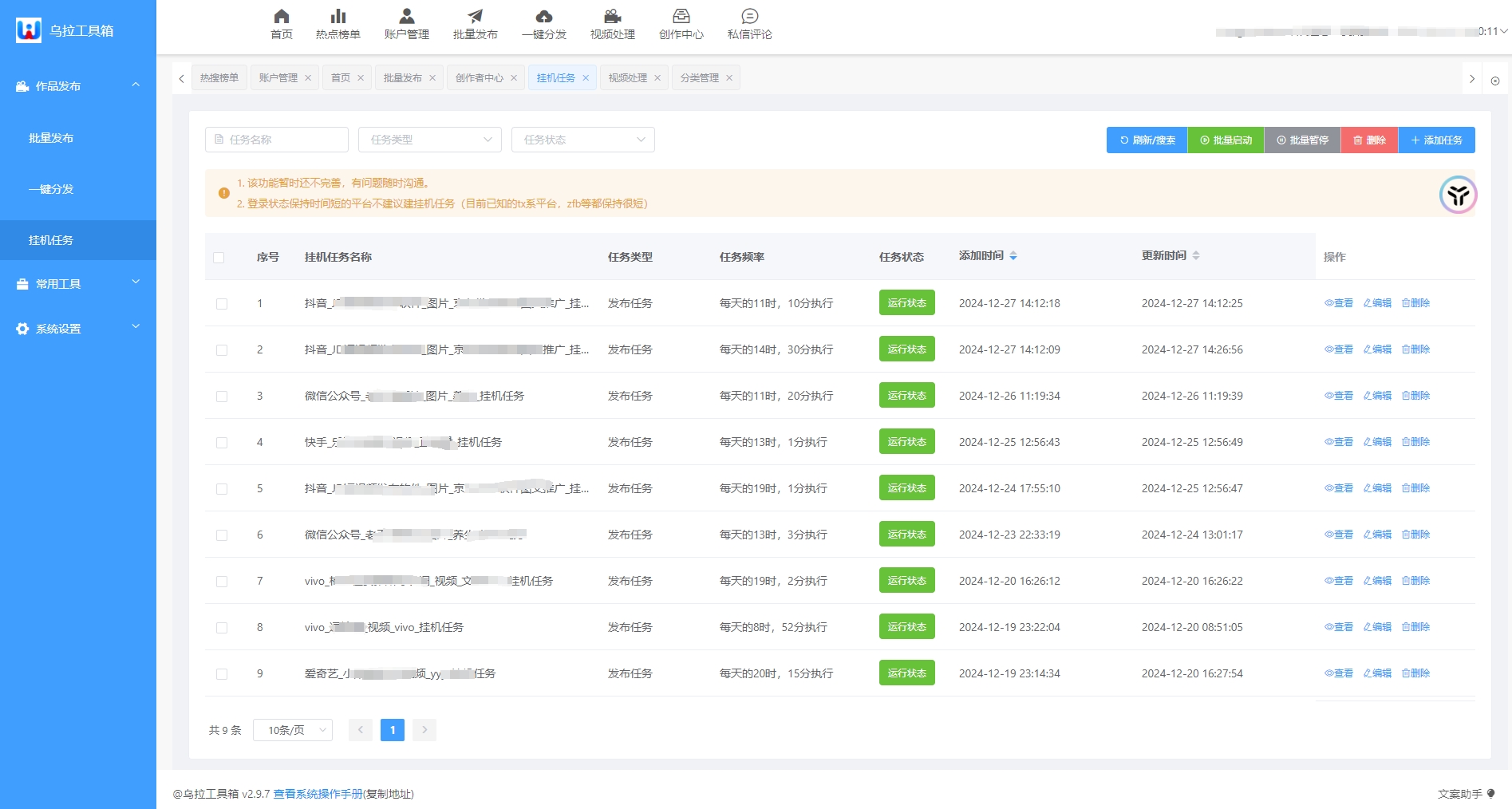Delete the task in row 9

(1415, 673)
